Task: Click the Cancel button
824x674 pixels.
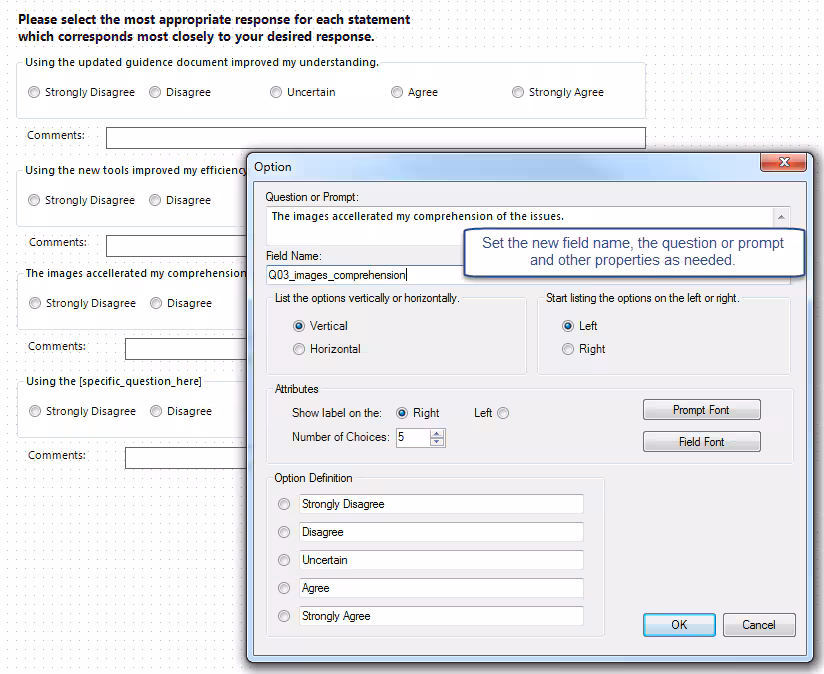Action: [x=758, y=624]
